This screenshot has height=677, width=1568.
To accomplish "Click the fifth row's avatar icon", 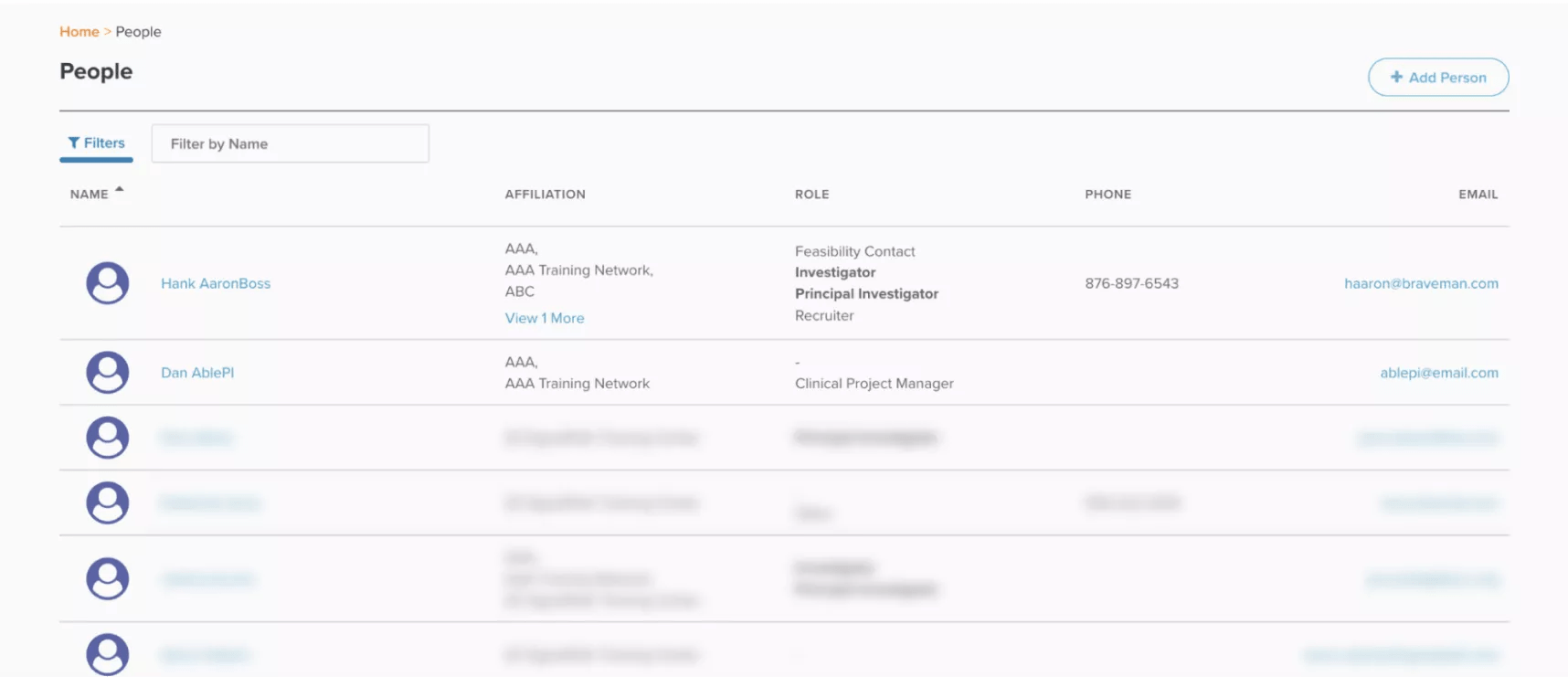I will [x=108, y=578].
